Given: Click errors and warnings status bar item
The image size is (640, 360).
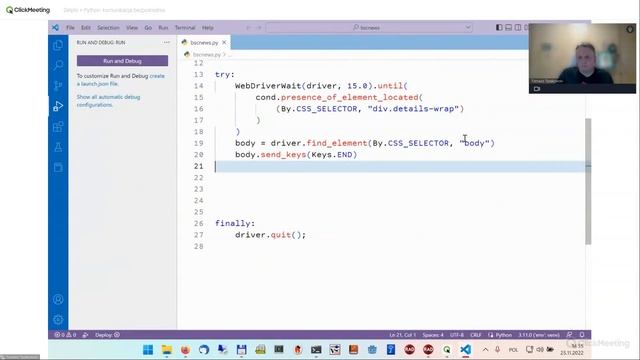Looking at the screenshot, I should [x=65, y=335].
